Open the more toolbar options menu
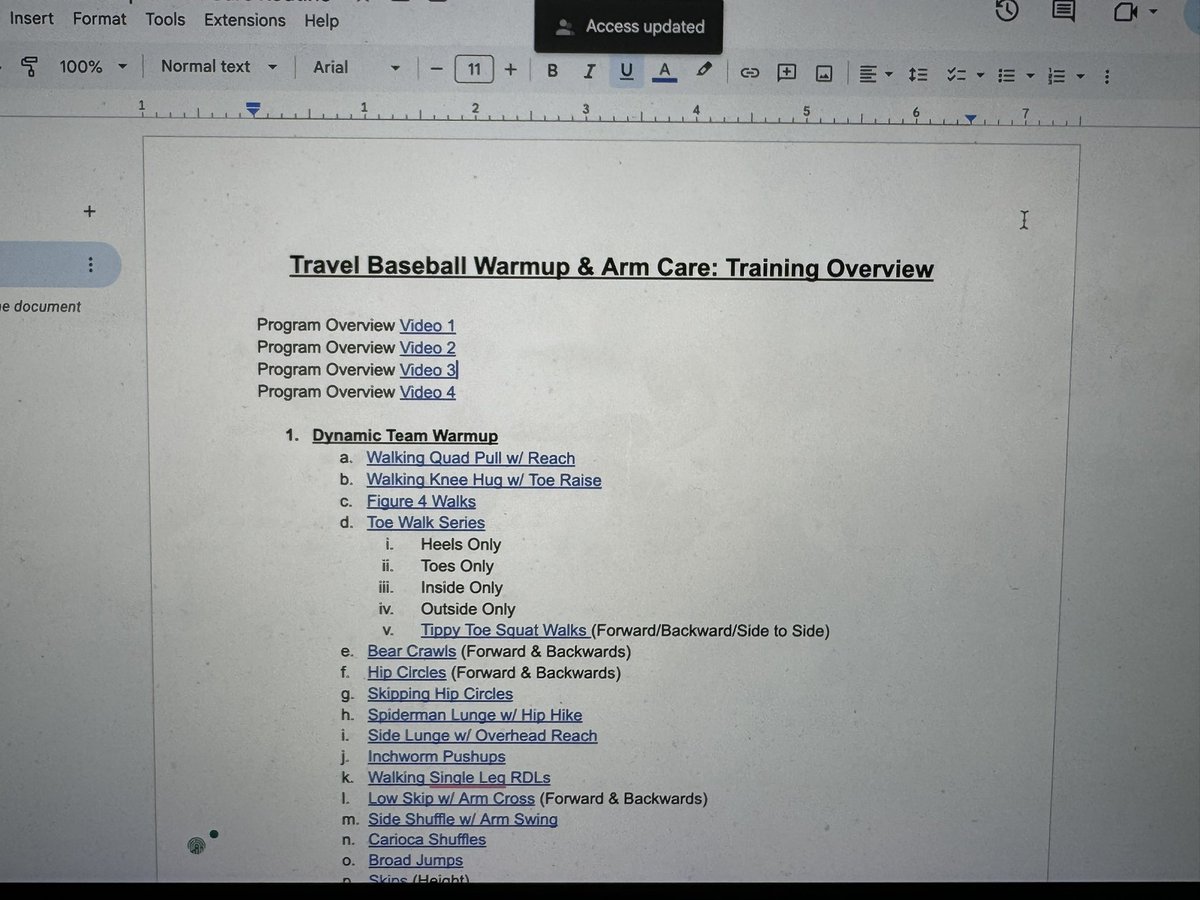Viewport: 1200px width, 900px height. click(x=1107, y=77)
